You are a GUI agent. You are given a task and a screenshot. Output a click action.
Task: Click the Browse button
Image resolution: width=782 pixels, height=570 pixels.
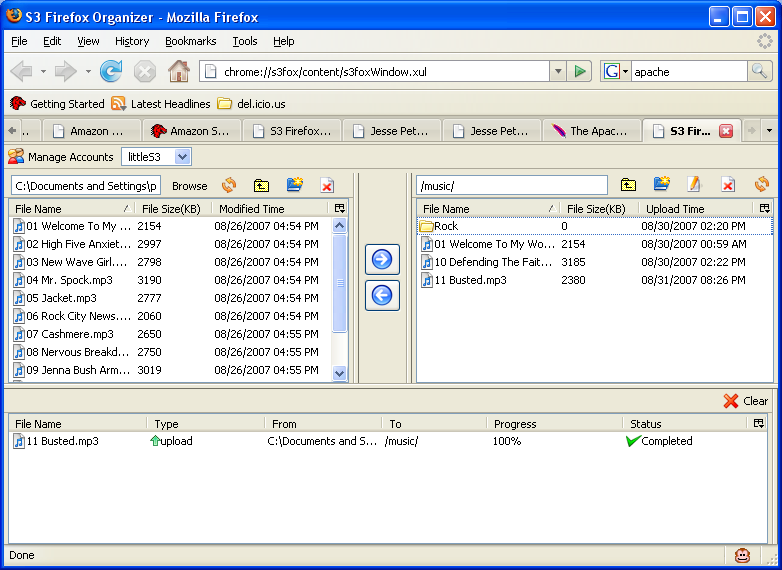pyautogui.click(x=190, y=186)
